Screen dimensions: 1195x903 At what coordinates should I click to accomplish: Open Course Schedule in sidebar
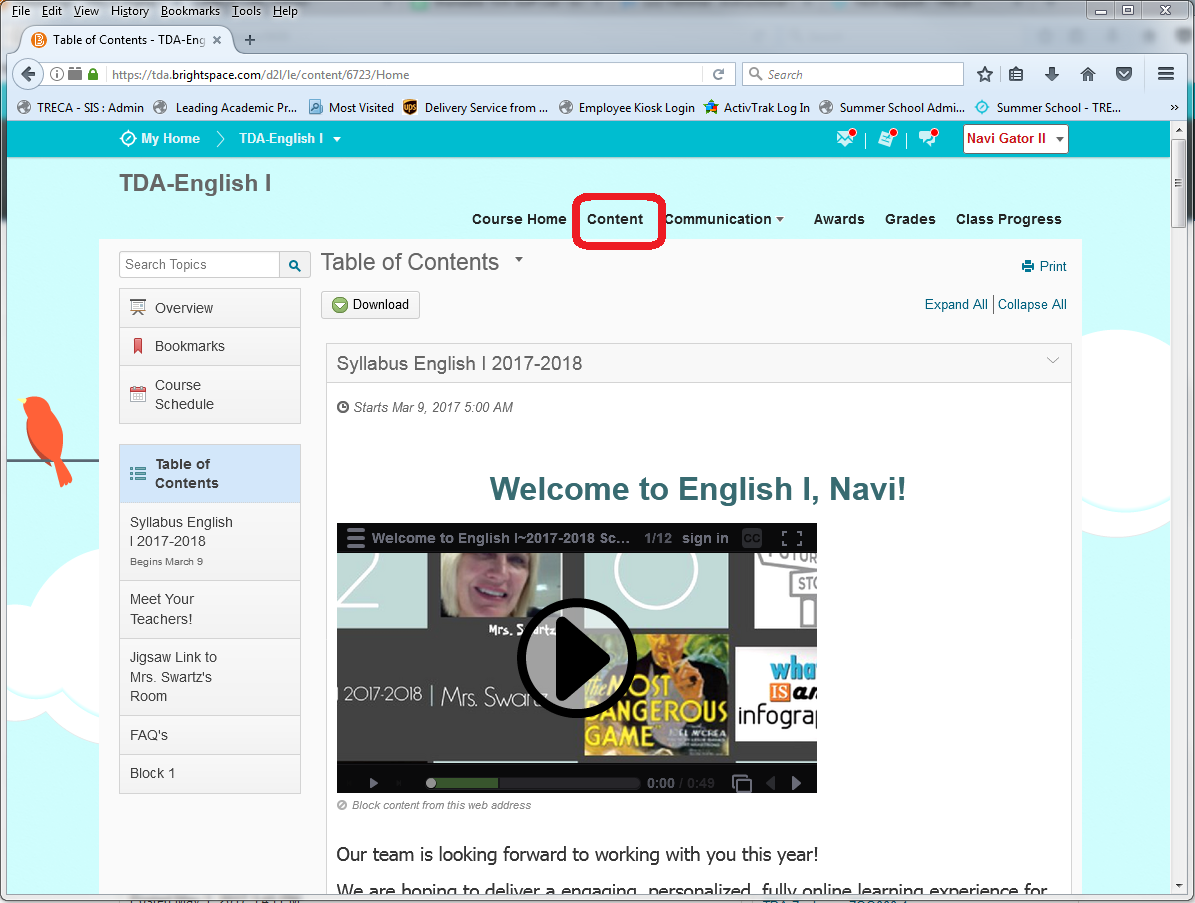coord(210,395)
